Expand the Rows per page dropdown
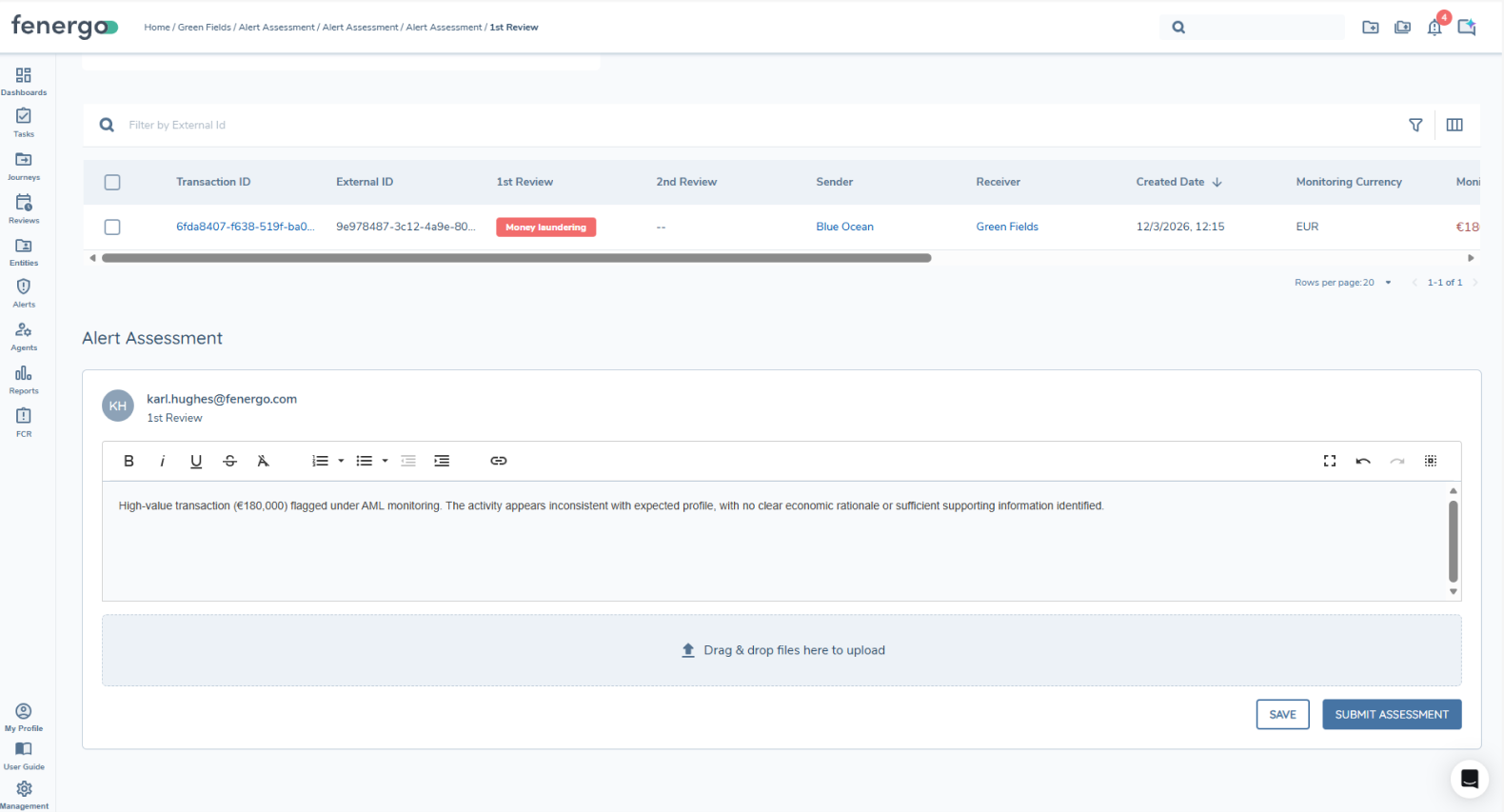This screenshot has width=1504, height=812. pyautogui.click(x=1388, y=283)
